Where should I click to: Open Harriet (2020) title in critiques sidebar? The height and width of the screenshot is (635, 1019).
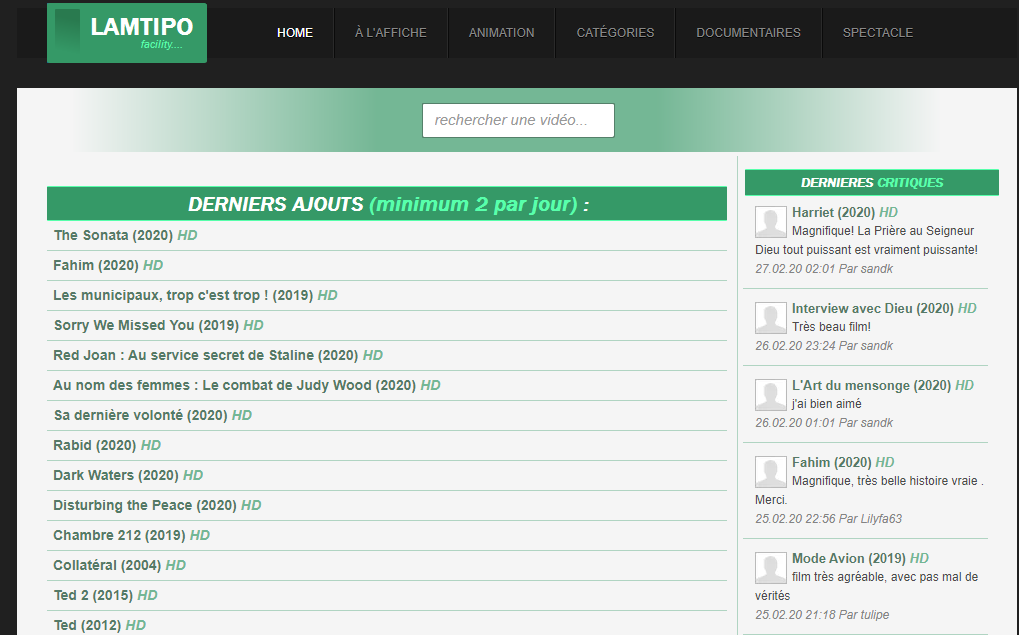(833, 212)
